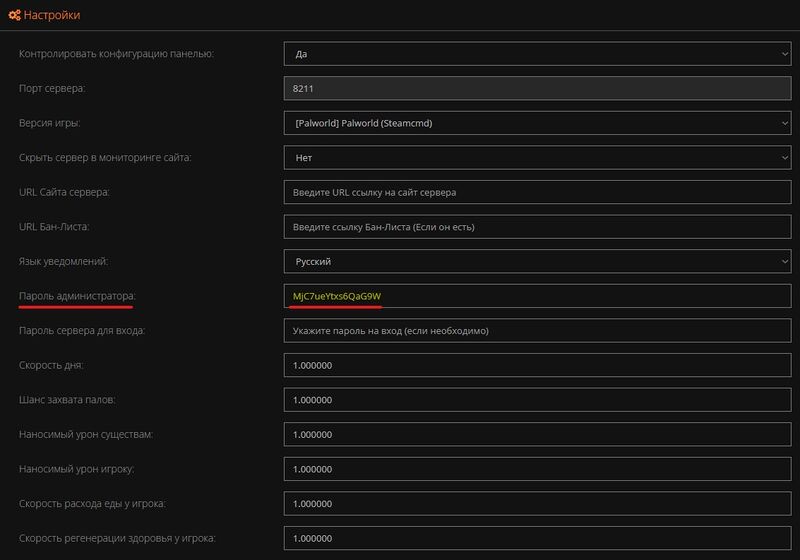Screen dimensions: 800x560
Task: Click the label 'Пароль администратора:'
Action: point(77,296)
